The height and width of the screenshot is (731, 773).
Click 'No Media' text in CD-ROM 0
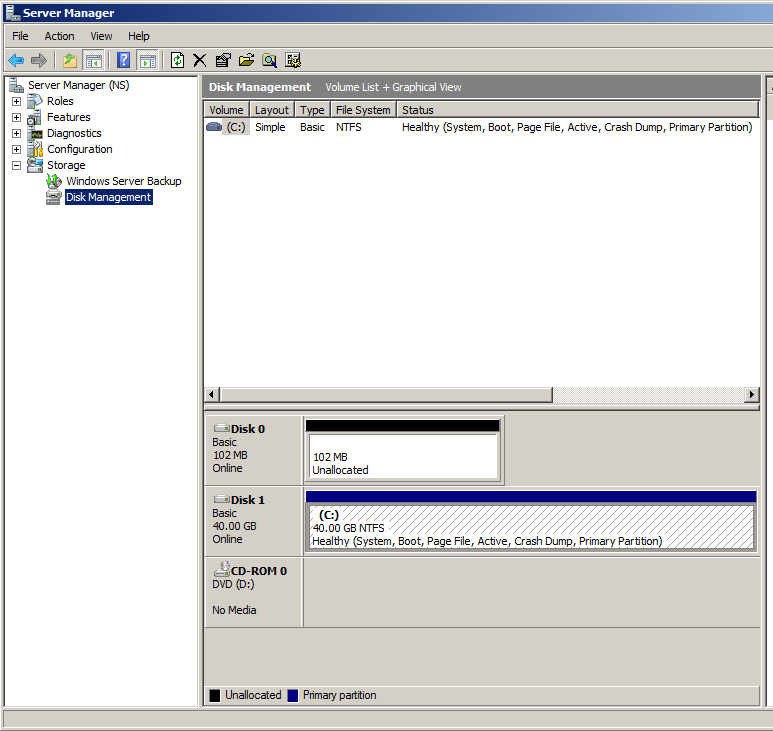234,610
